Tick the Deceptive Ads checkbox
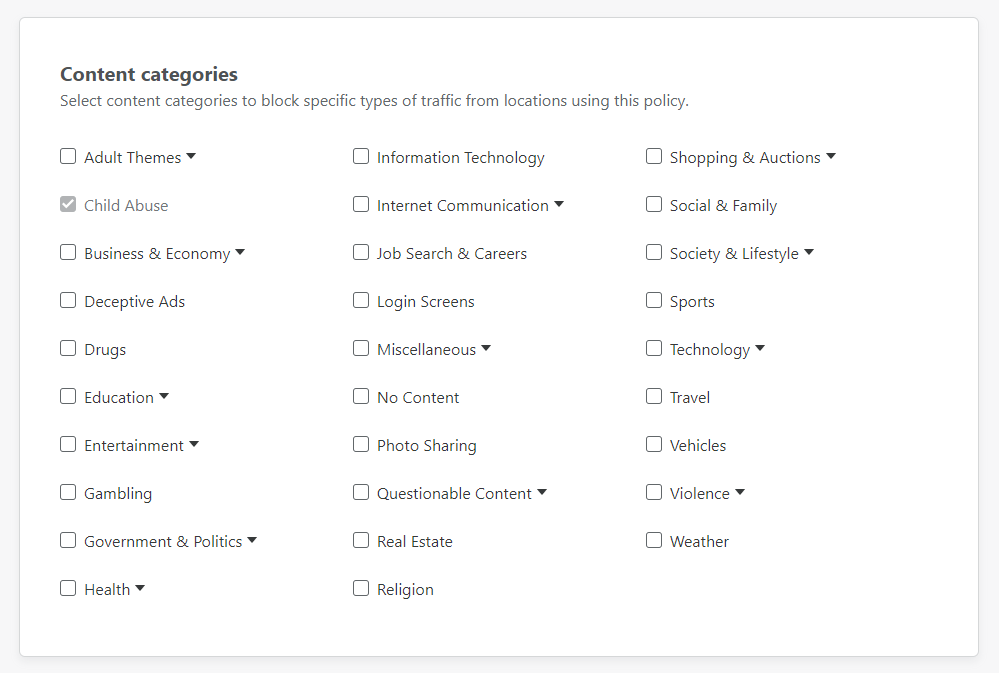Screen dimensions: 999x673 tap(68, 300)
